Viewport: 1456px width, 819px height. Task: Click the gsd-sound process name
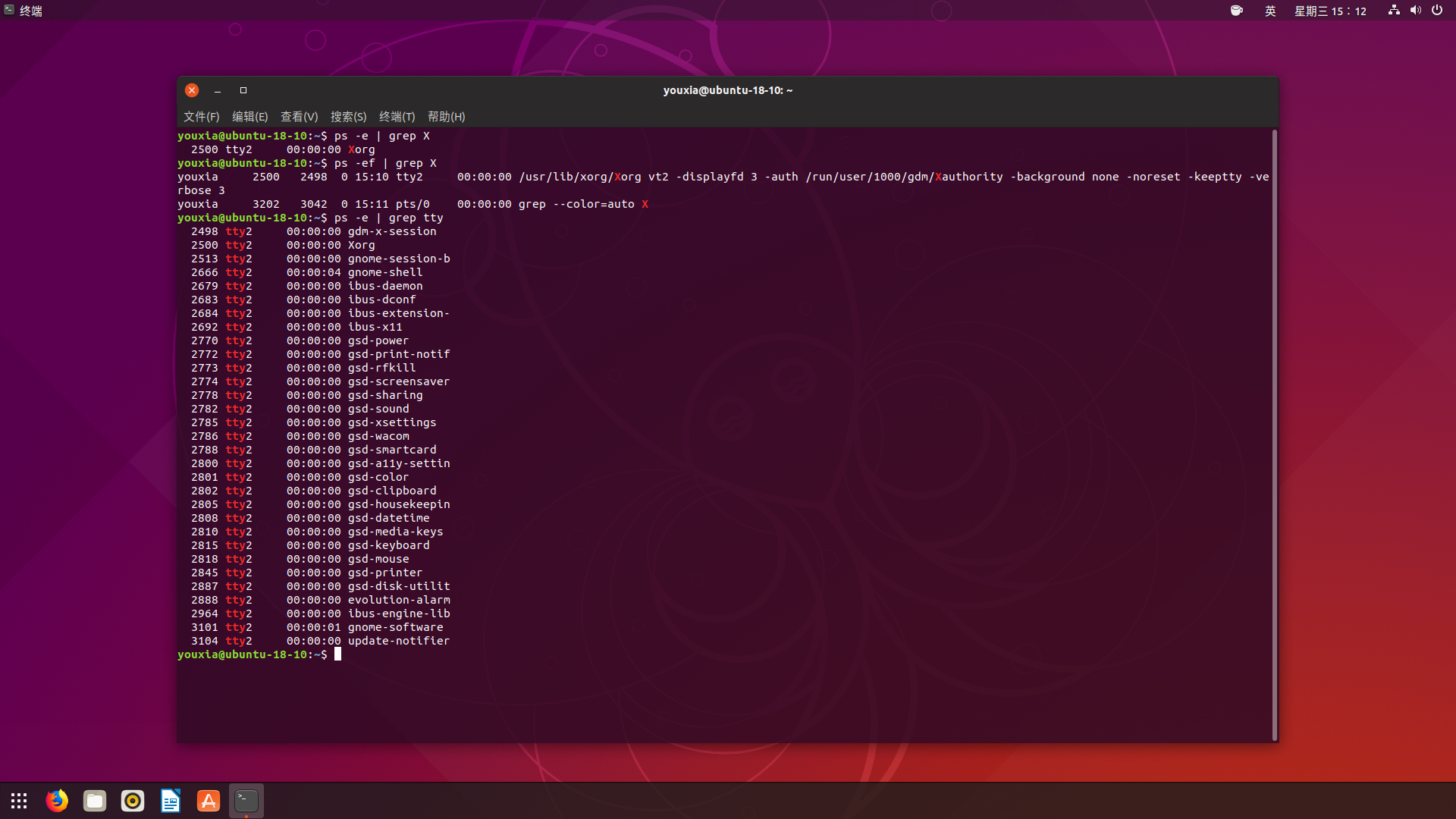378,409
